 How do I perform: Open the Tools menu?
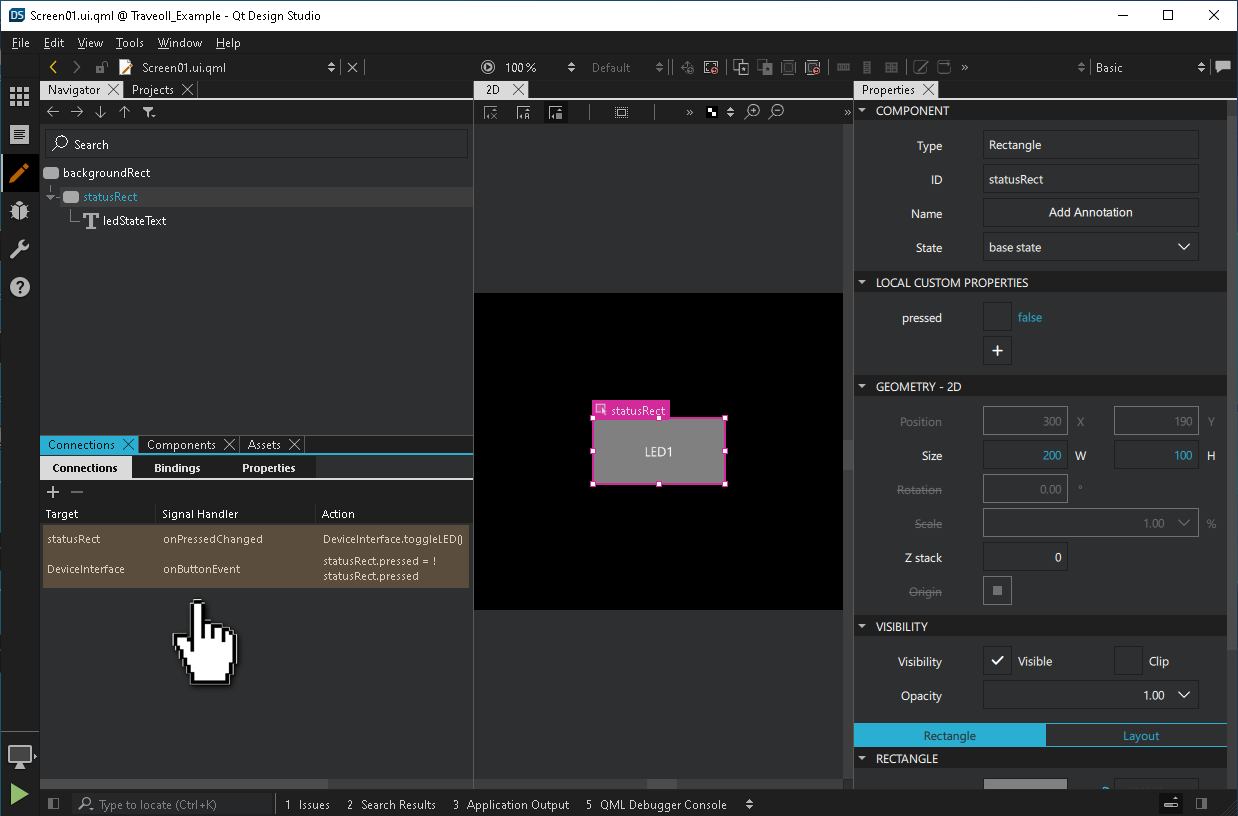(x=129, y=43)
